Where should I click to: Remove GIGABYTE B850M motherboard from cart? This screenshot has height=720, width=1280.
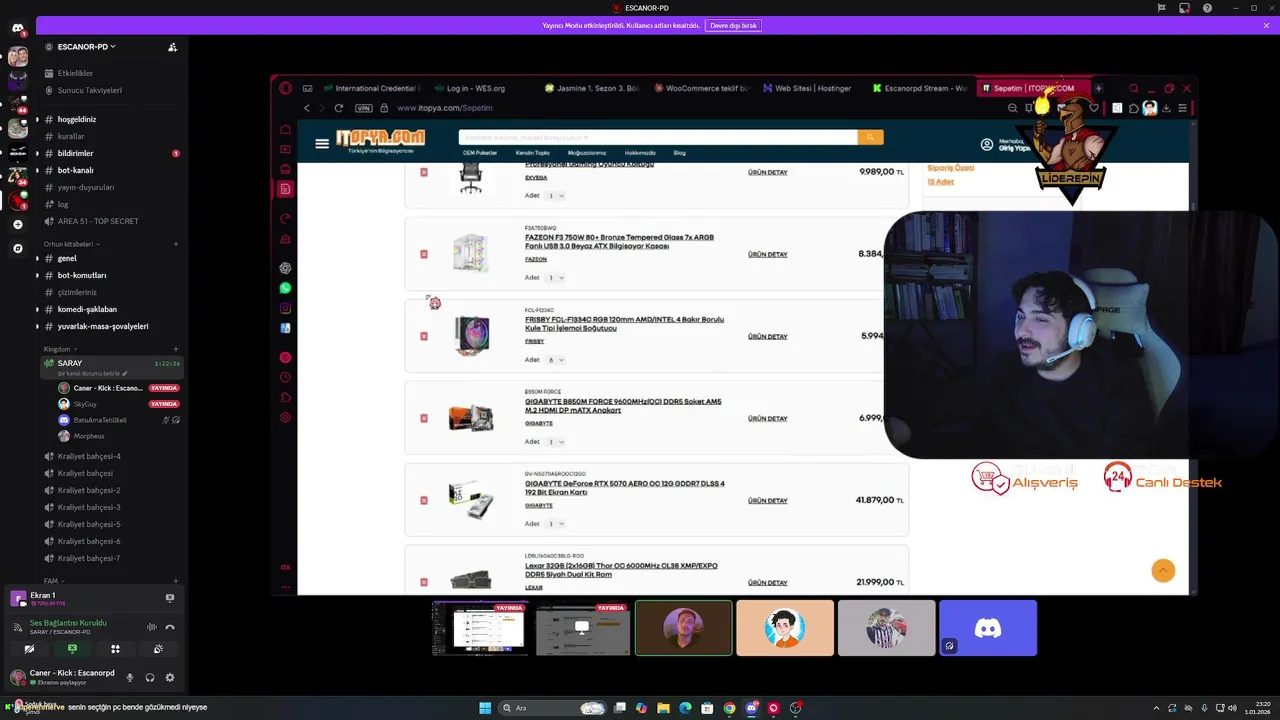[x=424, y=418]
